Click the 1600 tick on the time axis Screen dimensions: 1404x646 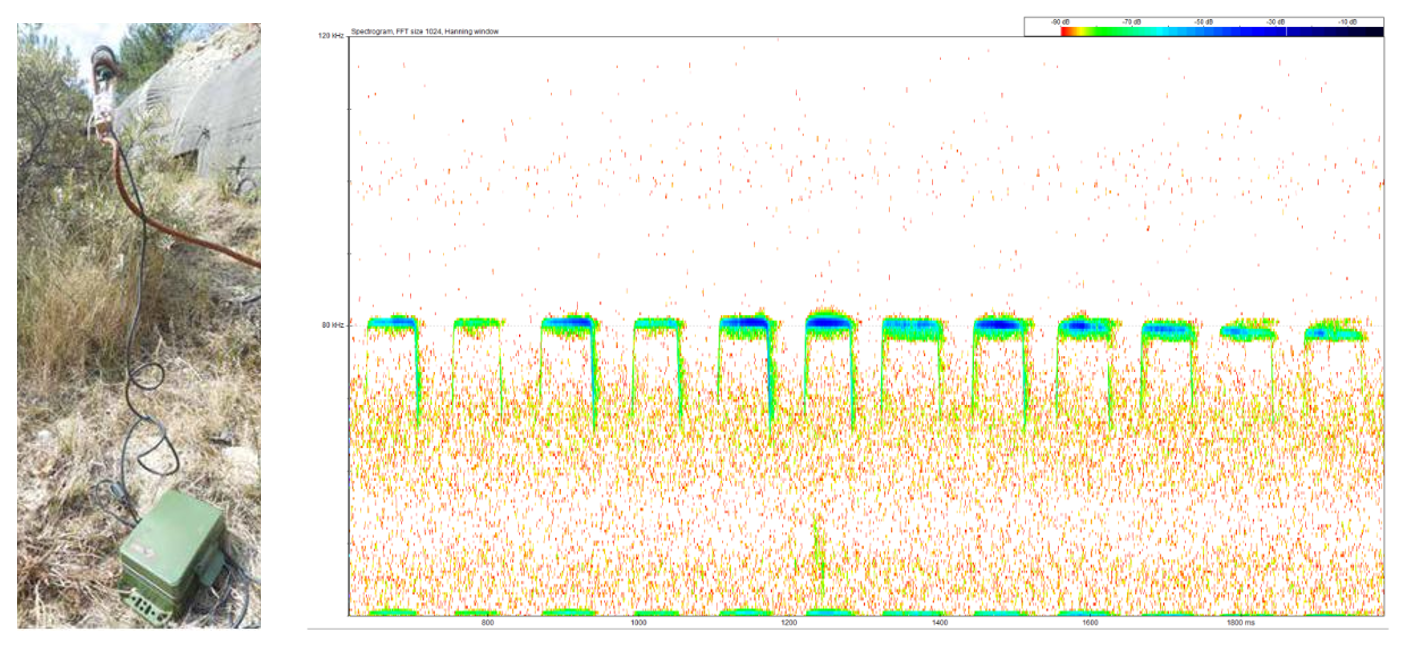[1090, 623]
